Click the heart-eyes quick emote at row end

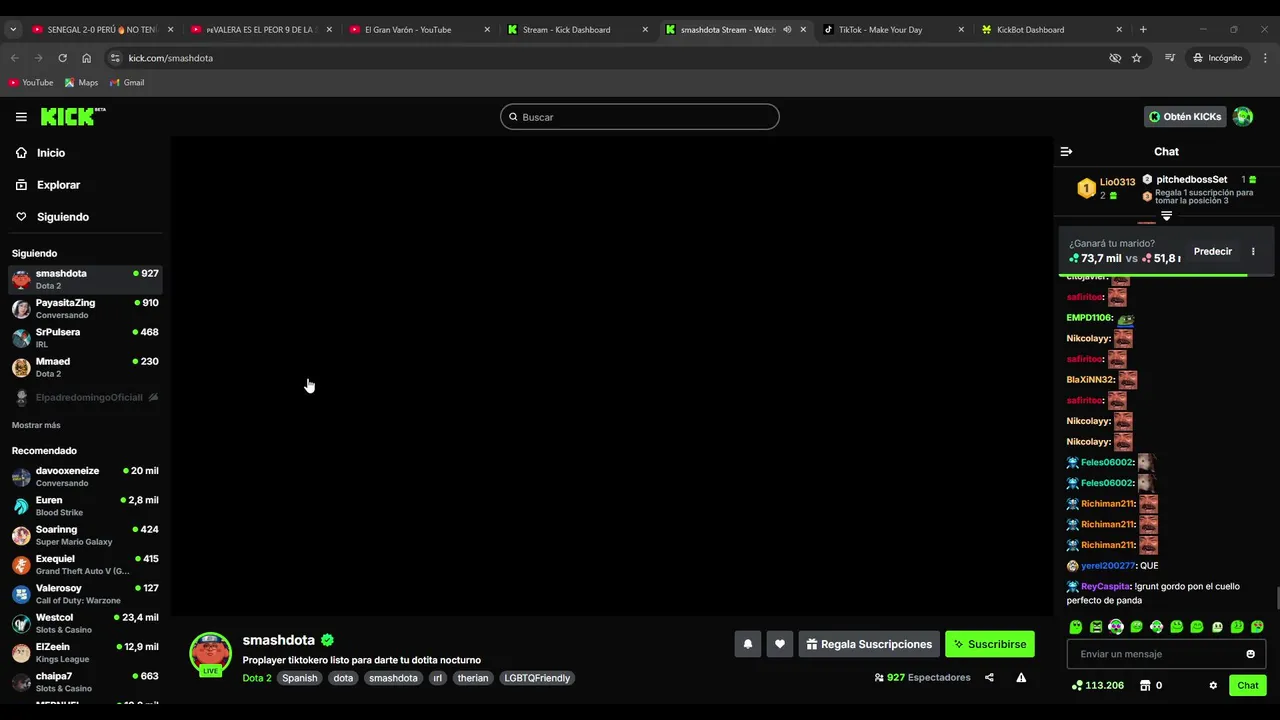tap(1257, 627)
